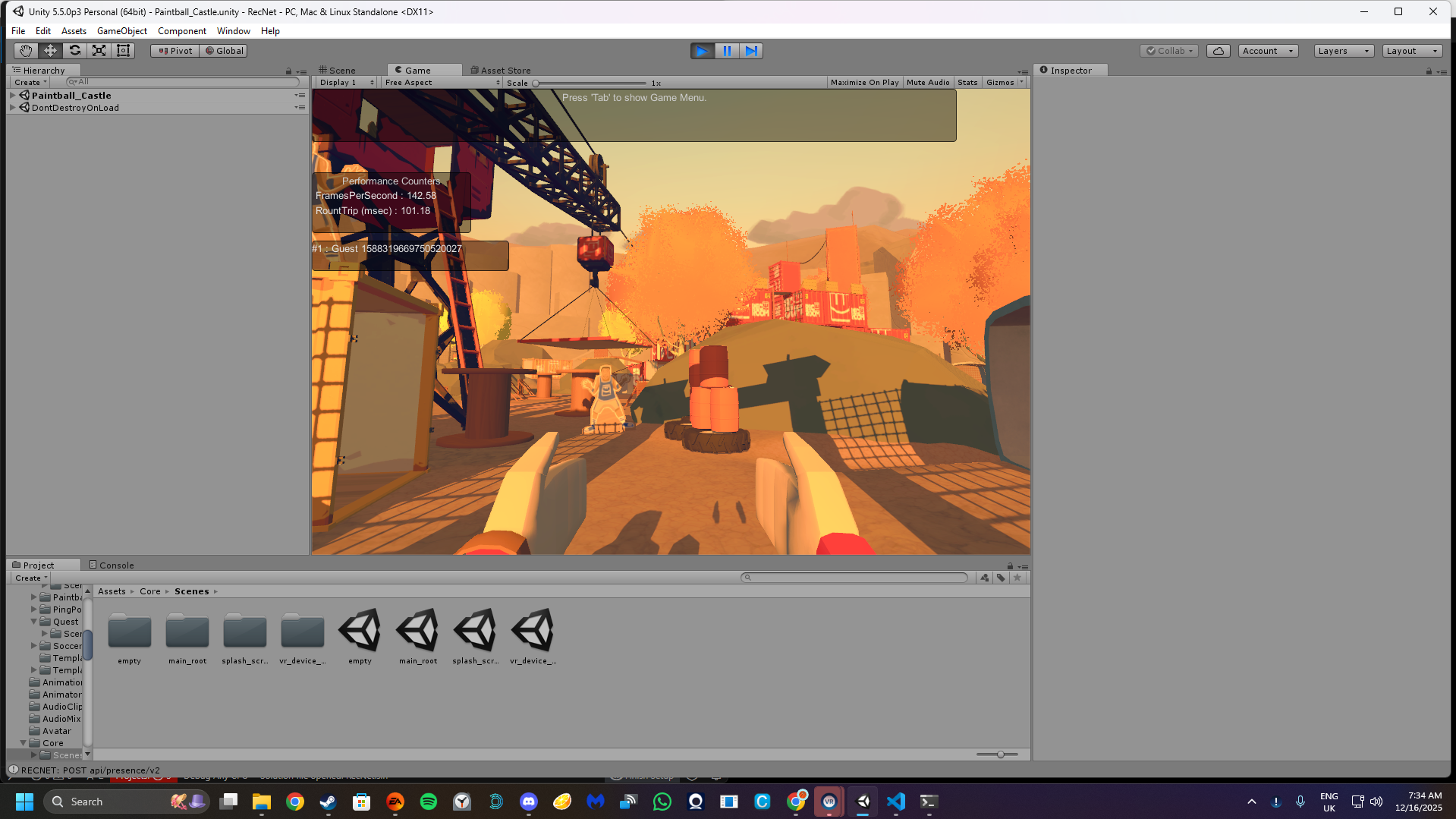Open the Layout dropdown

tap(1412, 51)
